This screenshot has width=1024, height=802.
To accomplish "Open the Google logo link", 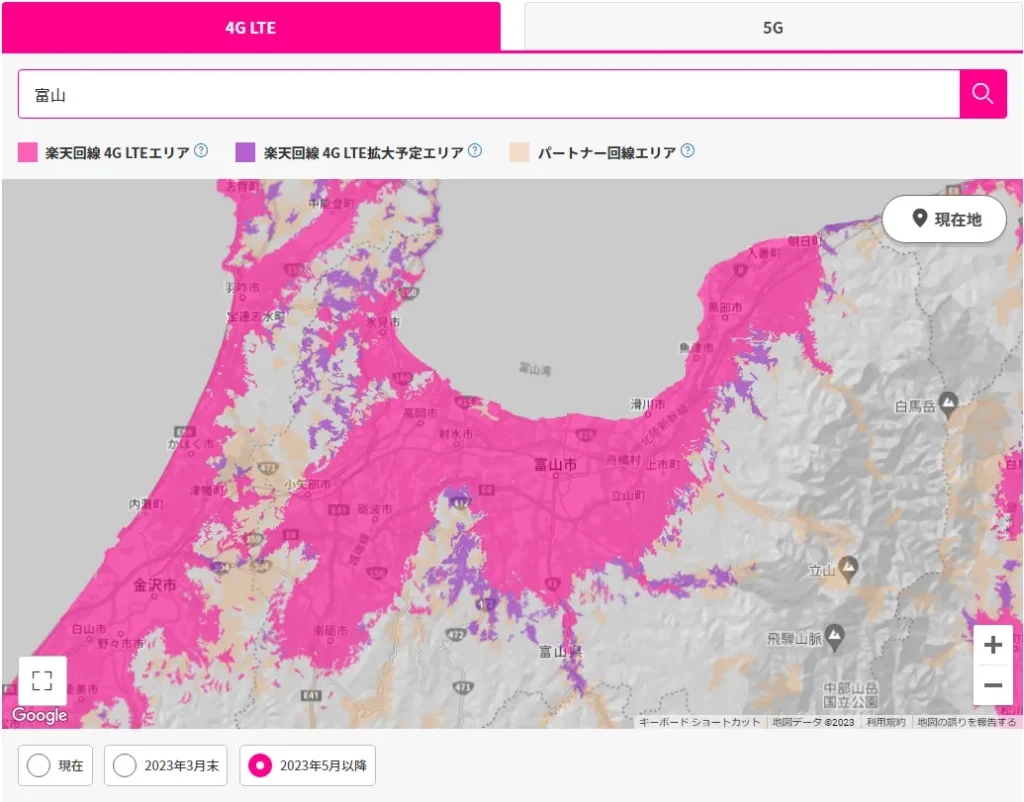I will coord(40,715).
